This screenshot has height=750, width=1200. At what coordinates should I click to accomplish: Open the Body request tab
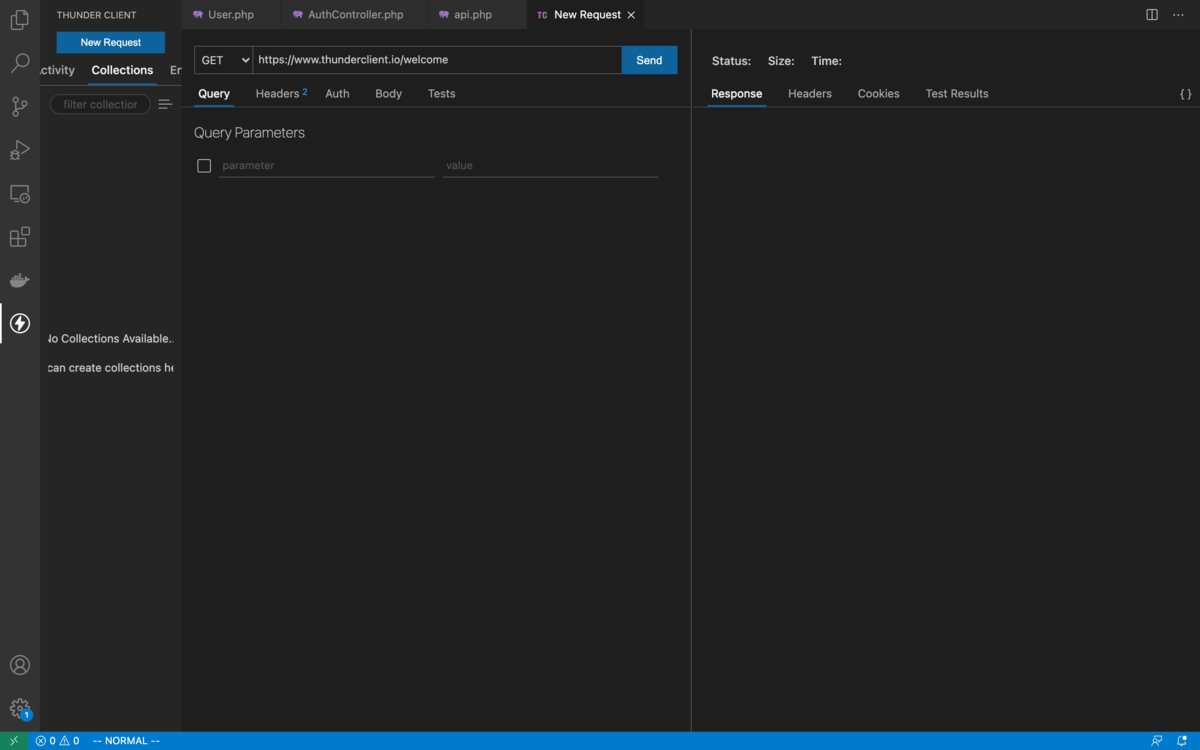388,94
